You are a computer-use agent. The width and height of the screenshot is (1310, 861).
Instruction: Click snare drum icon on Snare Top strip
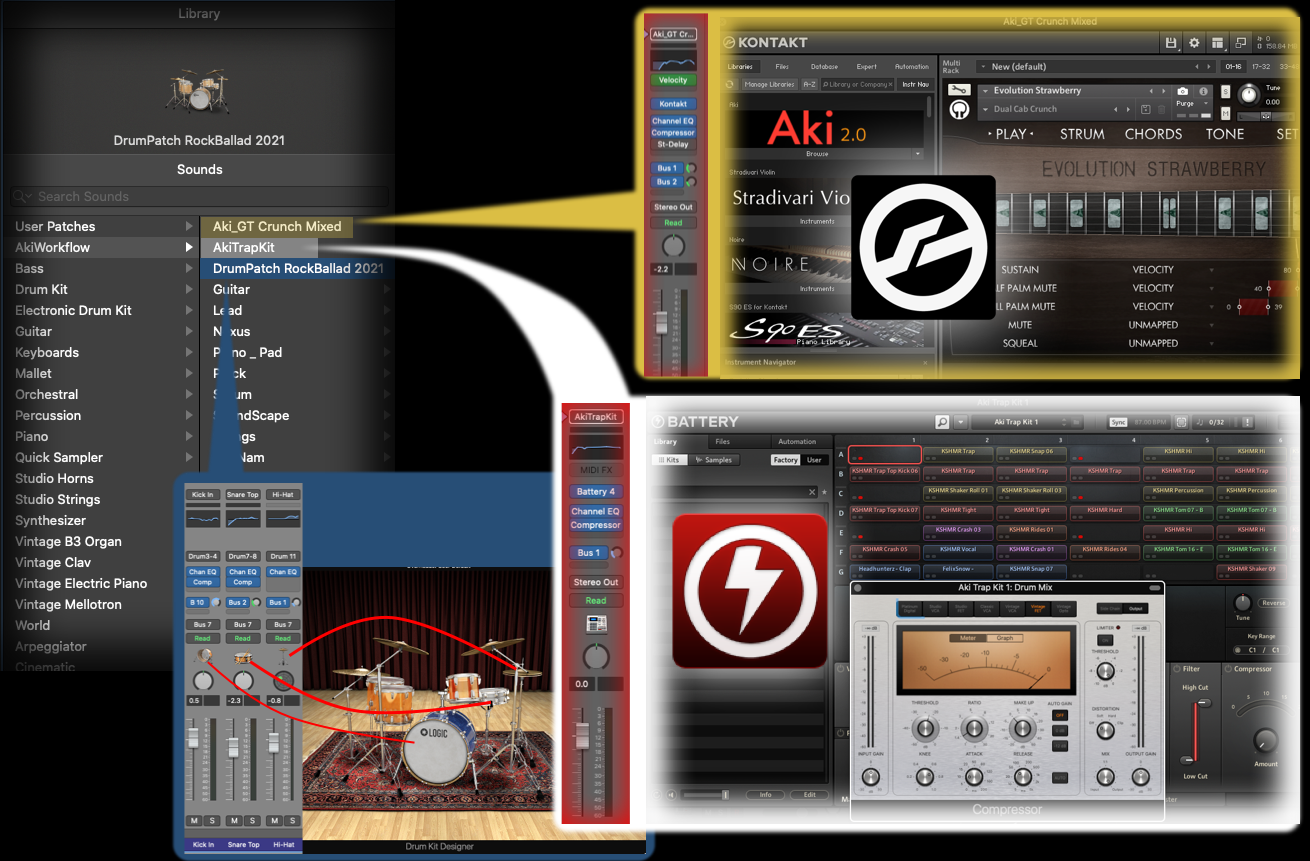pos(243,658)
